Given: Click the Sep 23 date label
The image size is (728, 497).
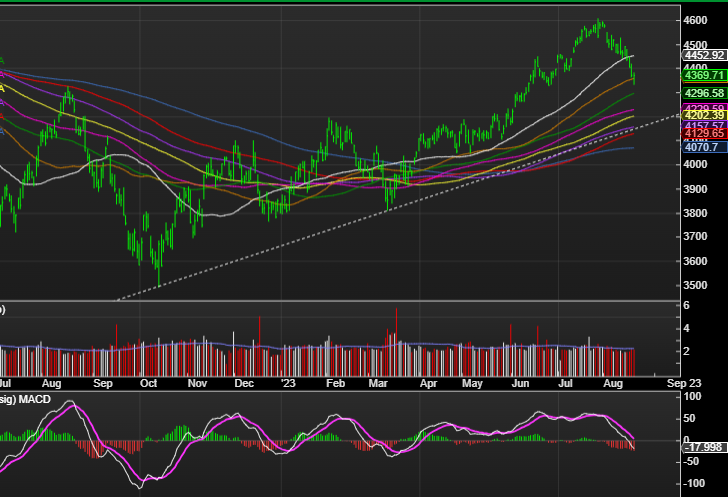Looking at the screenshot, I should (684, 383).
